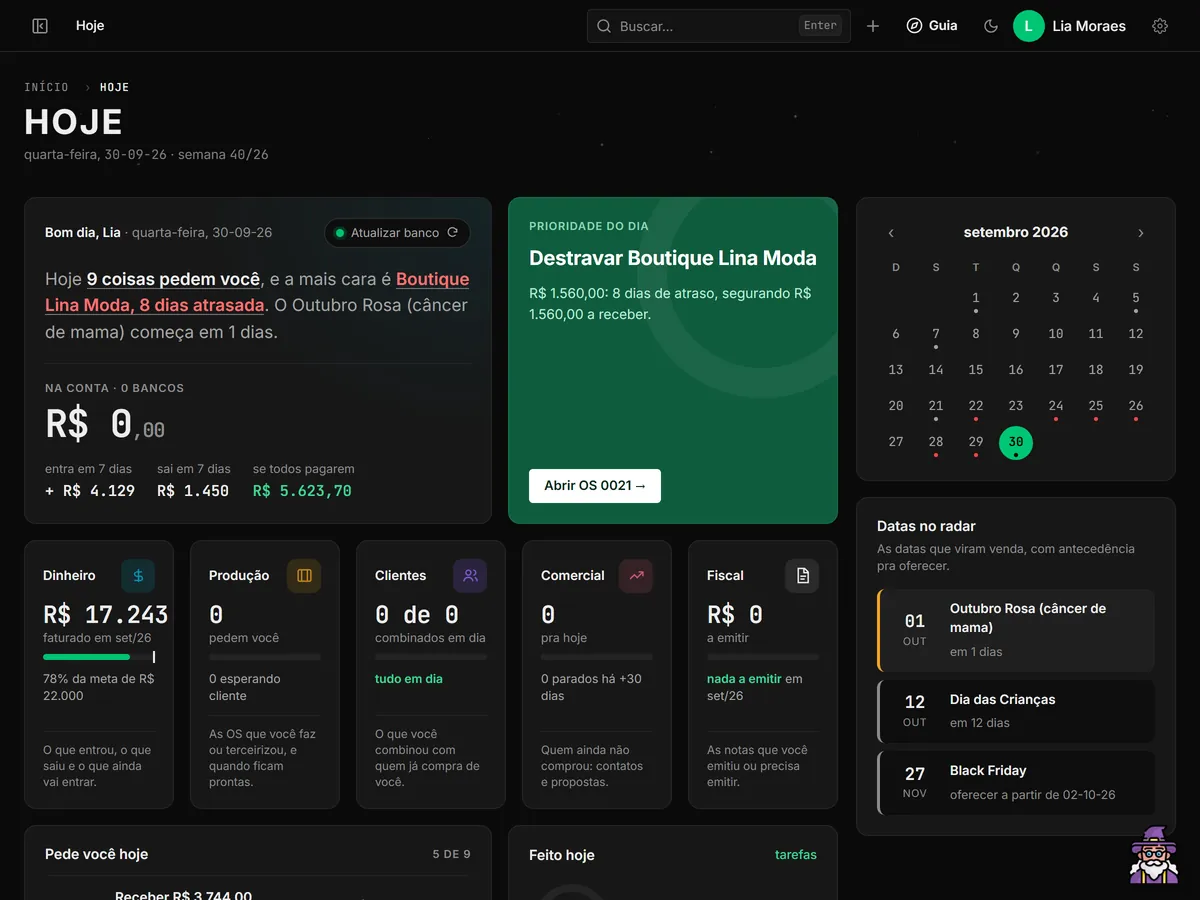The height and width of the screenshot is (900, 1200).
Task: Click the Produção board icon
Action: 304,576
